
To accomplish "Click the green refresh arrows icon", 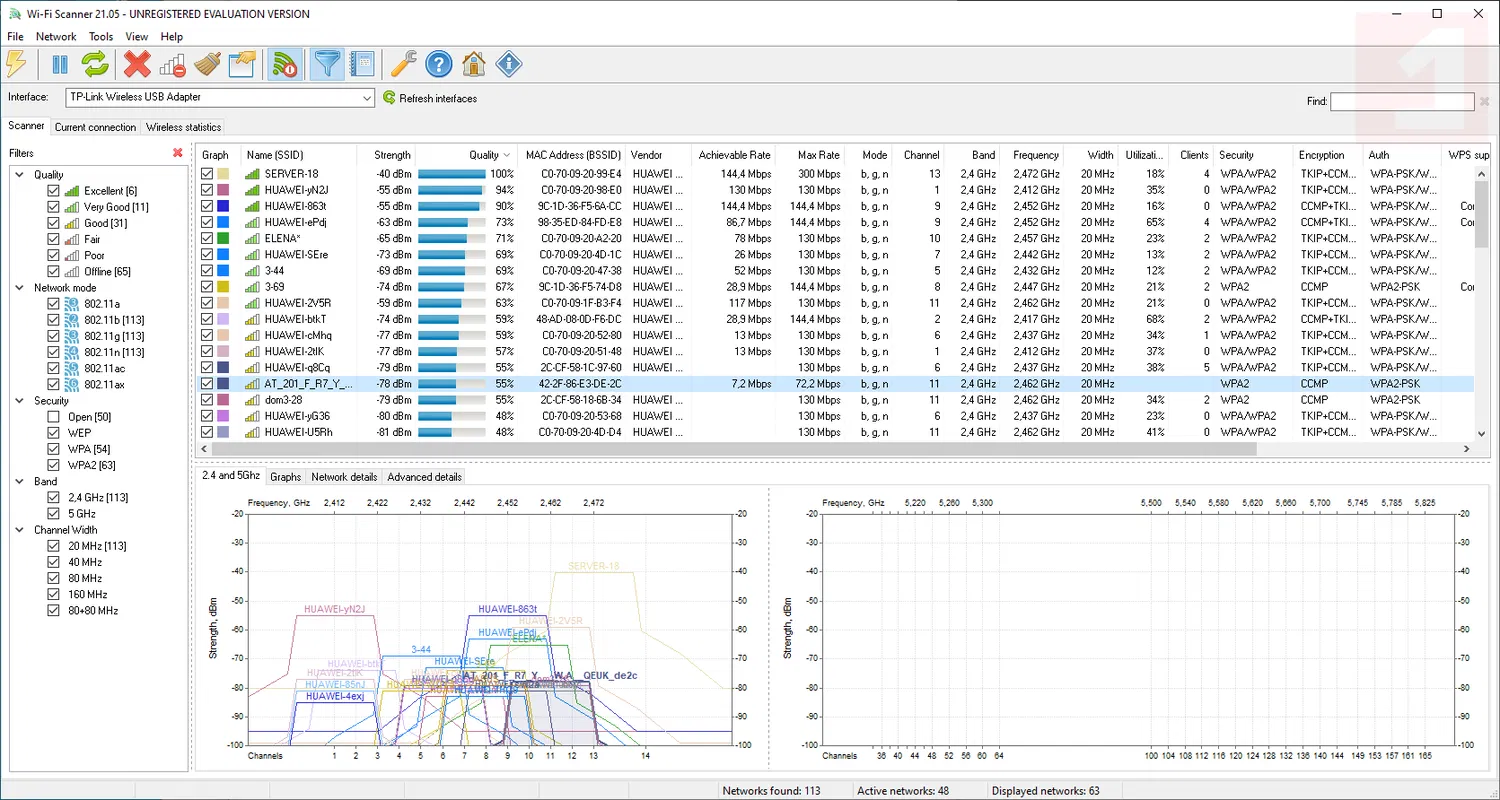I will point(95,65).
